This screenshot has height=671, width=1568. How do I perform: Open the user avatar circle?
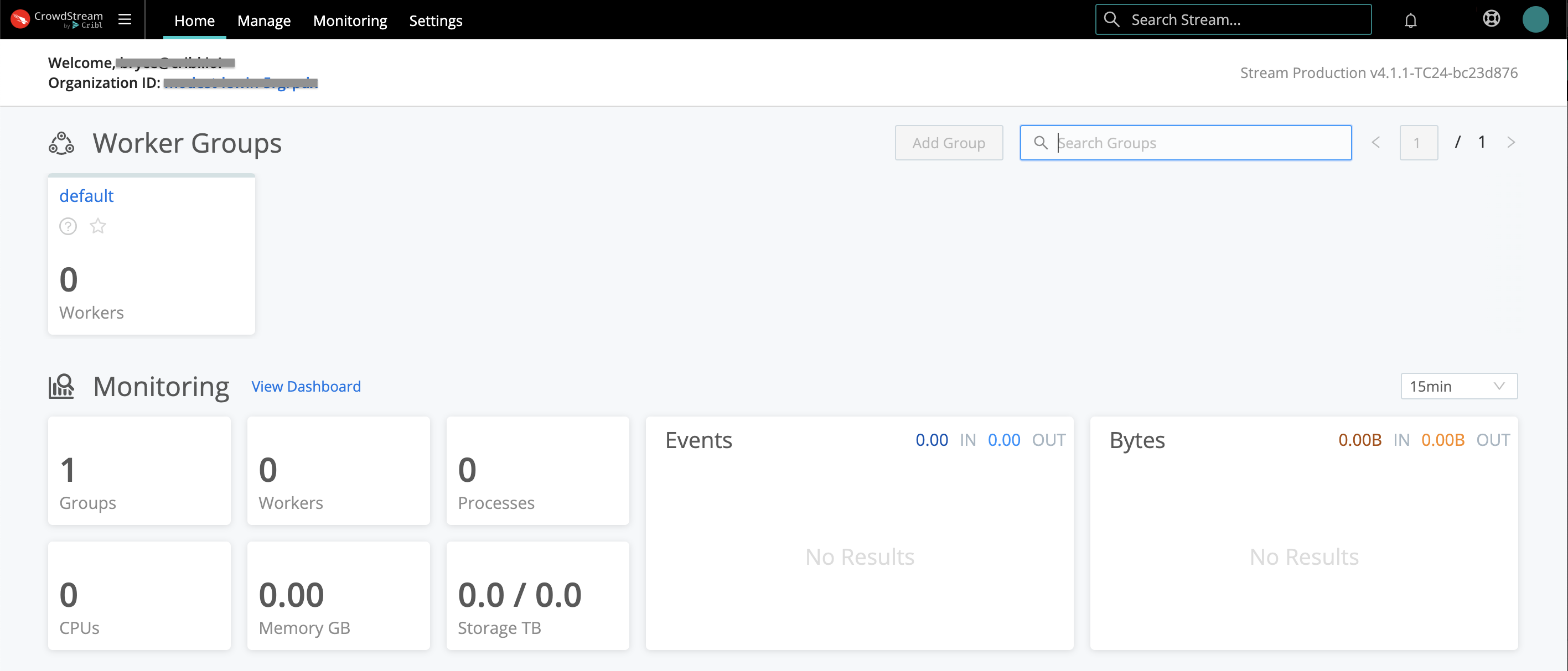click(x=1535, y=19)
